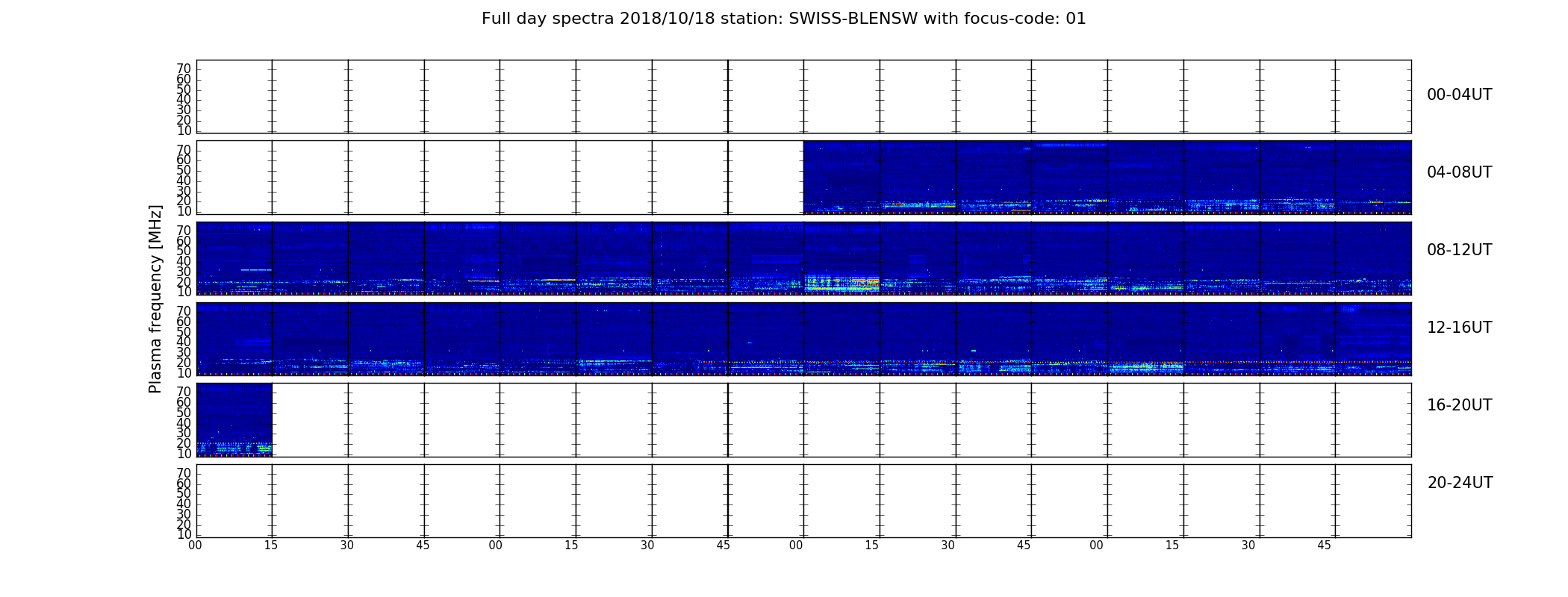
Task: Click the "04-08UT" row label
Action: tap(1460, 172)
